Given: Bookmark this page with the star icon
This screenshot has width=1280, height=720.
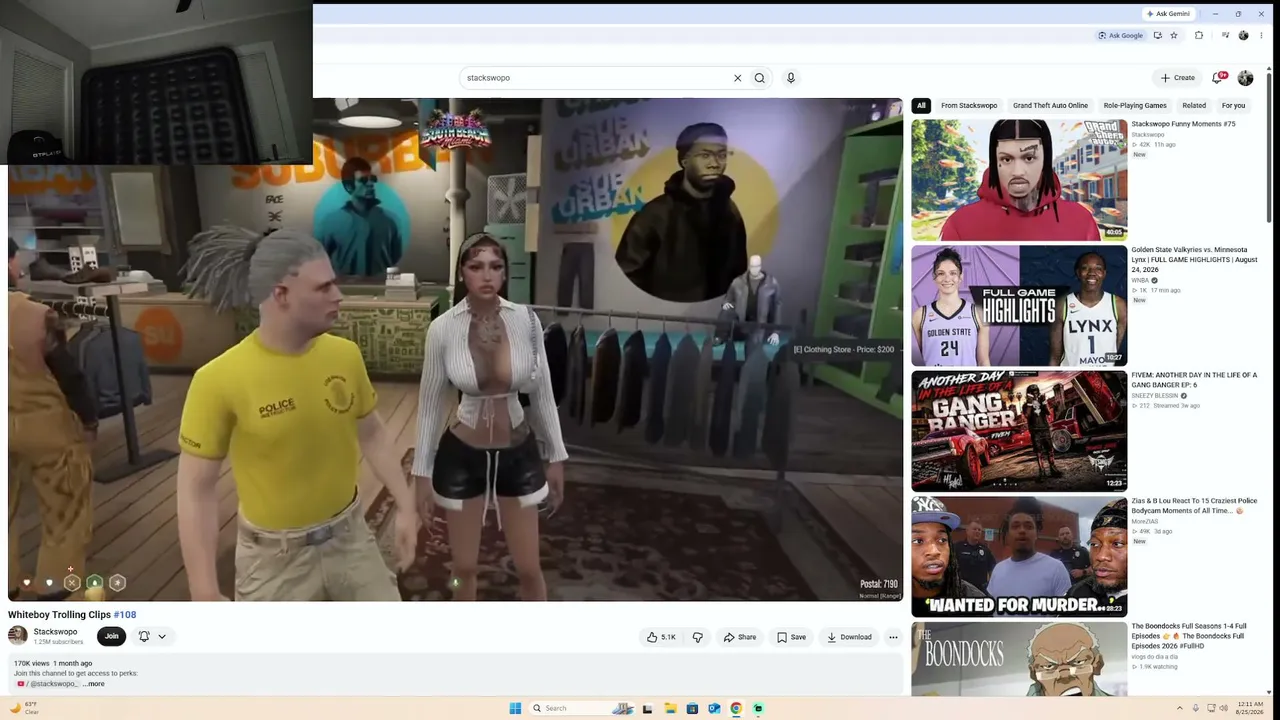Looking at the screenshot, I should tap(1174, 35).
